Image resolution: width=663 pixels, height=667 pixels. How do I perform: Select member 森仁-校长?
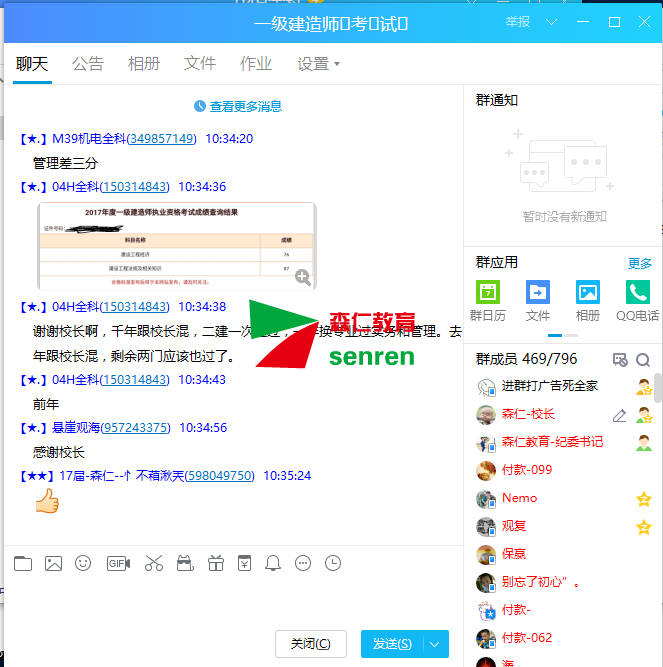pos(528,414)
